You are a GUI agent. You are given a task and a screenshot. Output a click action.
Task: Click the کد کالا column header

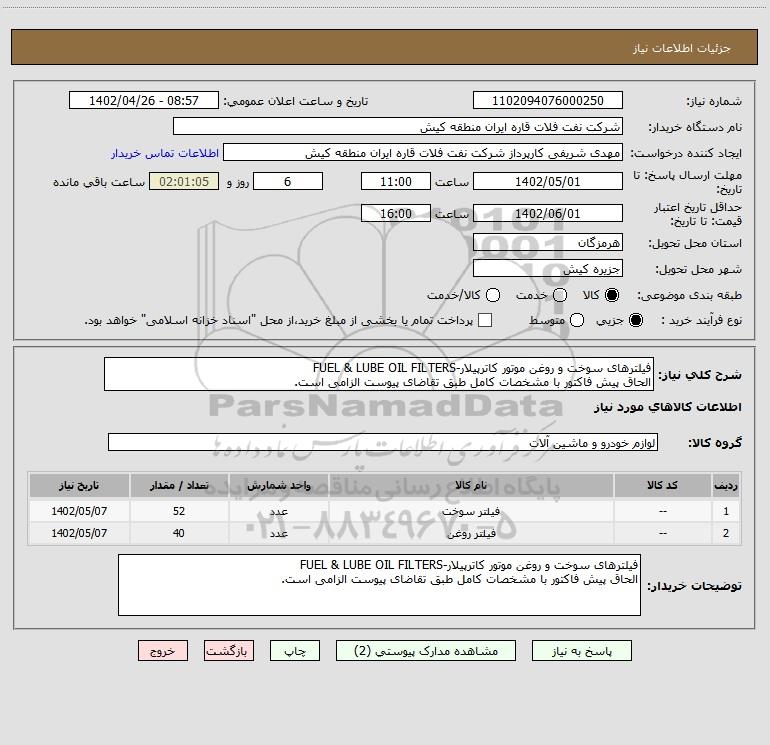pos(662,486)
